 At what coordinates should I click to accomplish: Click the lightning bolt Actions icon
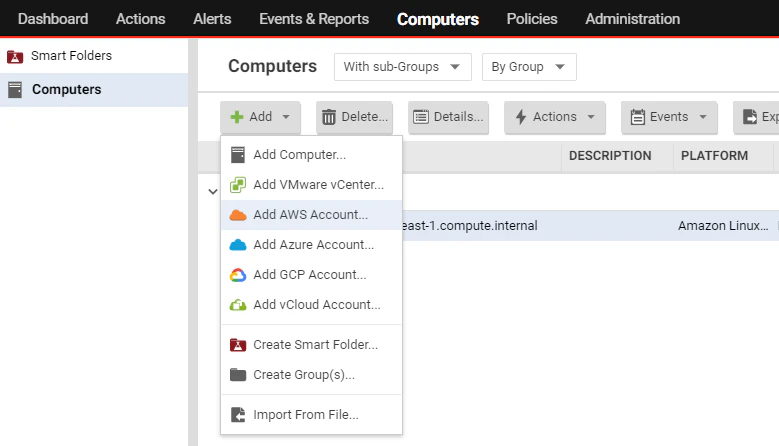521,117
